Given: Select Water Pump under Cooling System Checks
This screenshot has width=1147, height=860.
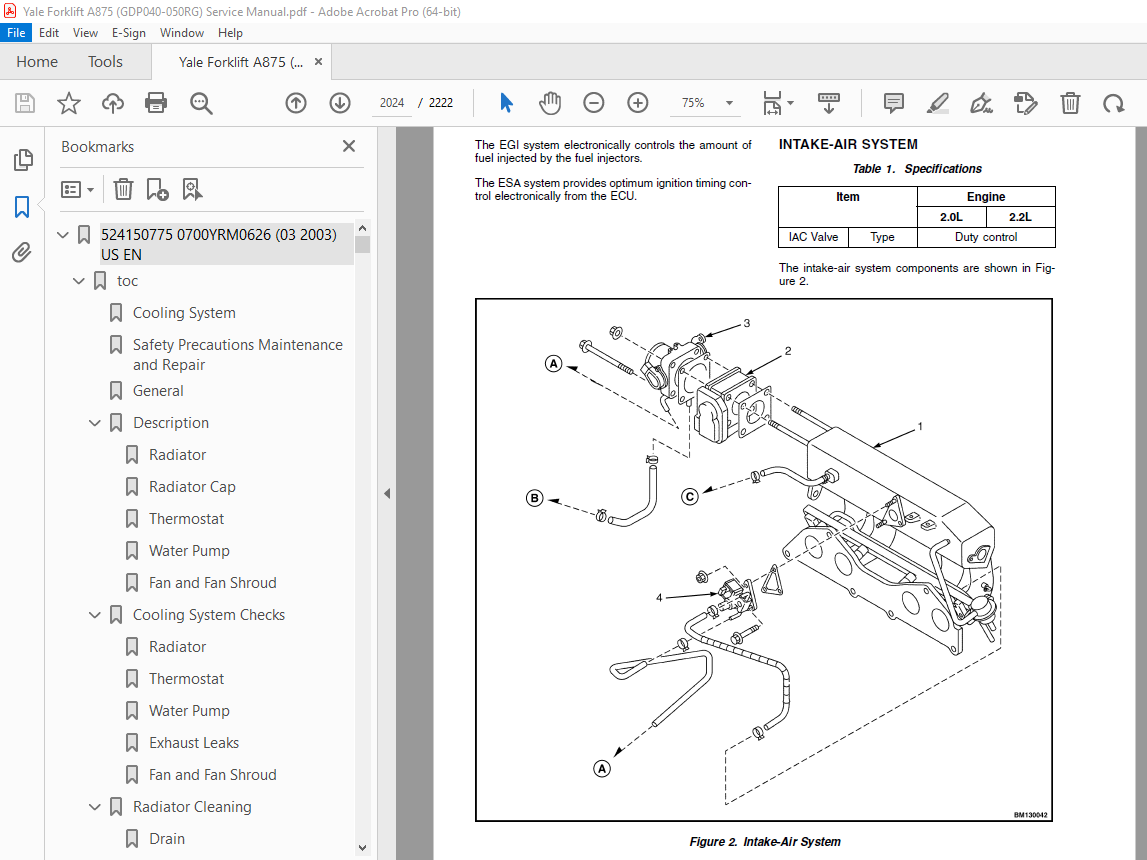Looking at the screenshot, I should tap(189, 711).
